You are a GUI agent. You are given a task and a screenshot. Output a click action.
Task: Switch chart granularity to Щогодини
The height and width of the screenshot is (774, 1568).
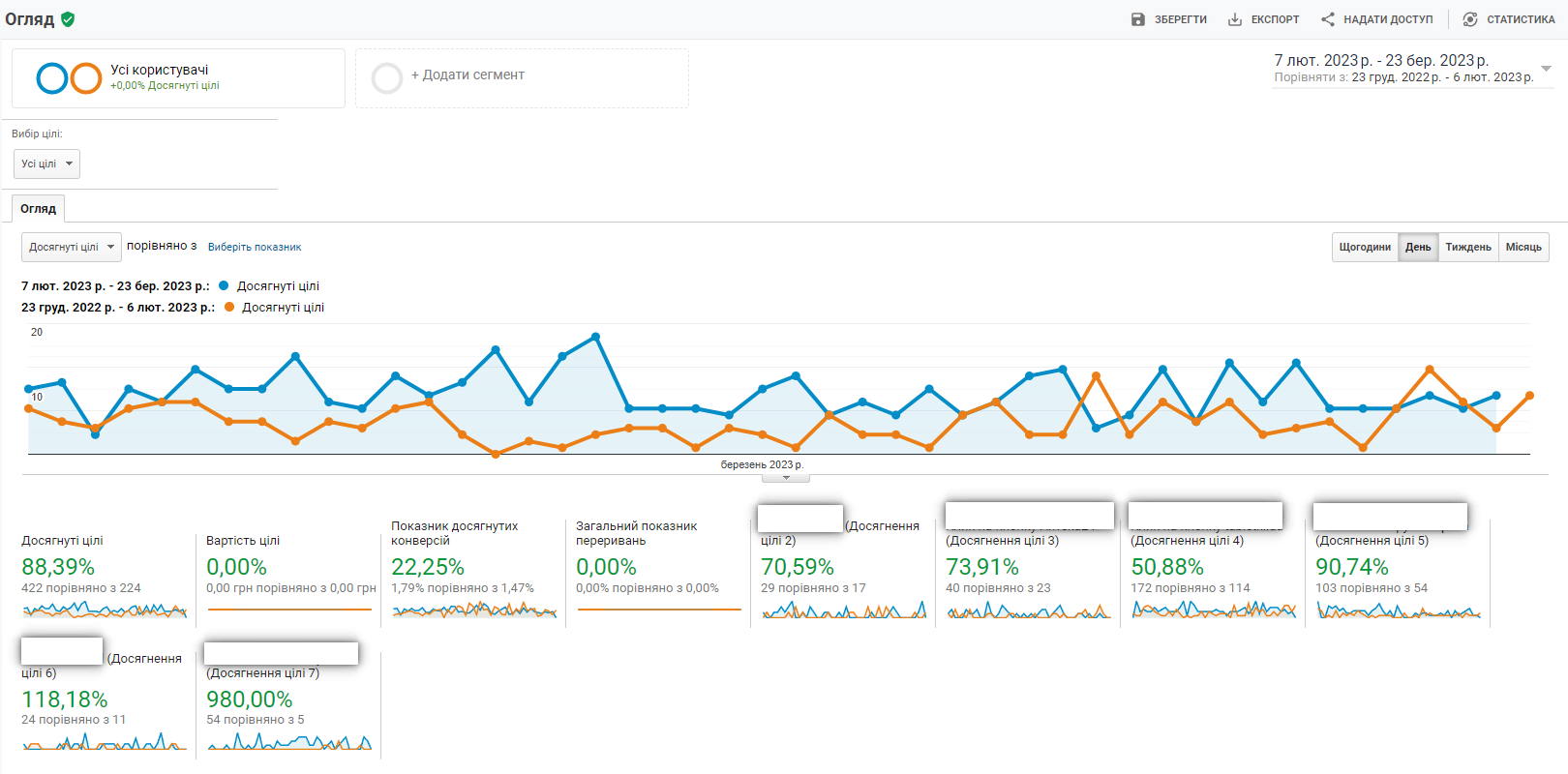[x=1365, y=248]
